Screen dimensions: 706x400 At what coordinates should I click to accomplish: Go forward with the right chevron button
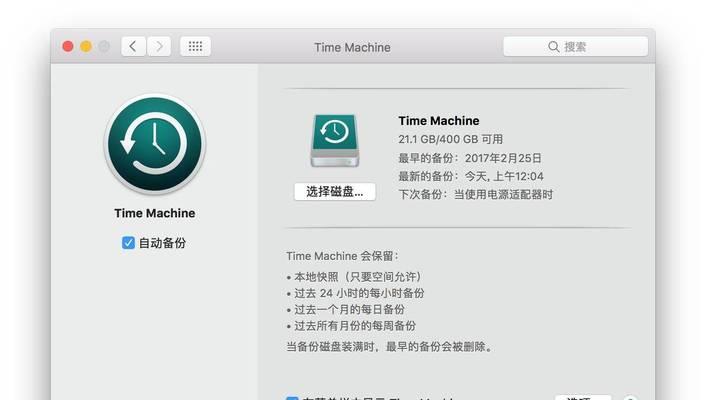(159, 46)
